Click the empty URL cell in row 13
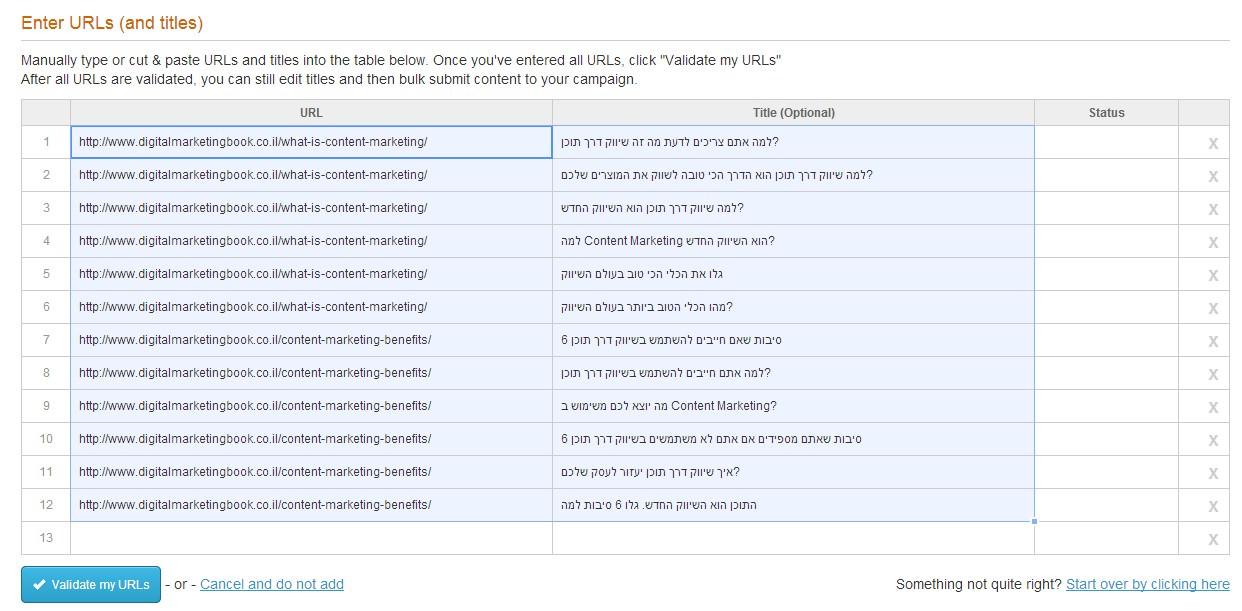 [311, 538]
